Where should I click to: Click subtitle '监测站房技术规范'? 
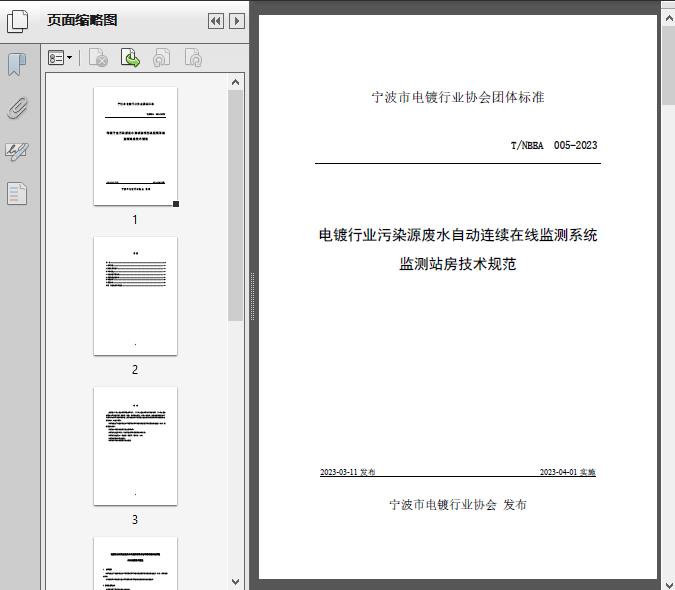pos(458,264)
